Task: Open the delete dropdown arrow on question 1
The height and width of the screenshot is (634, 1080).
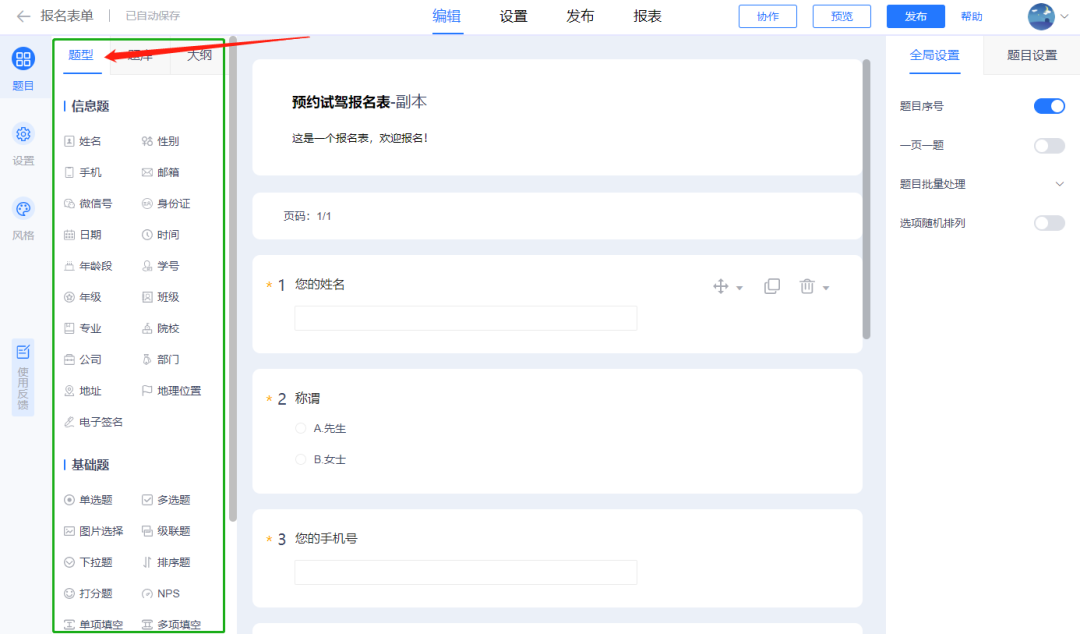Action: [826, 288]
